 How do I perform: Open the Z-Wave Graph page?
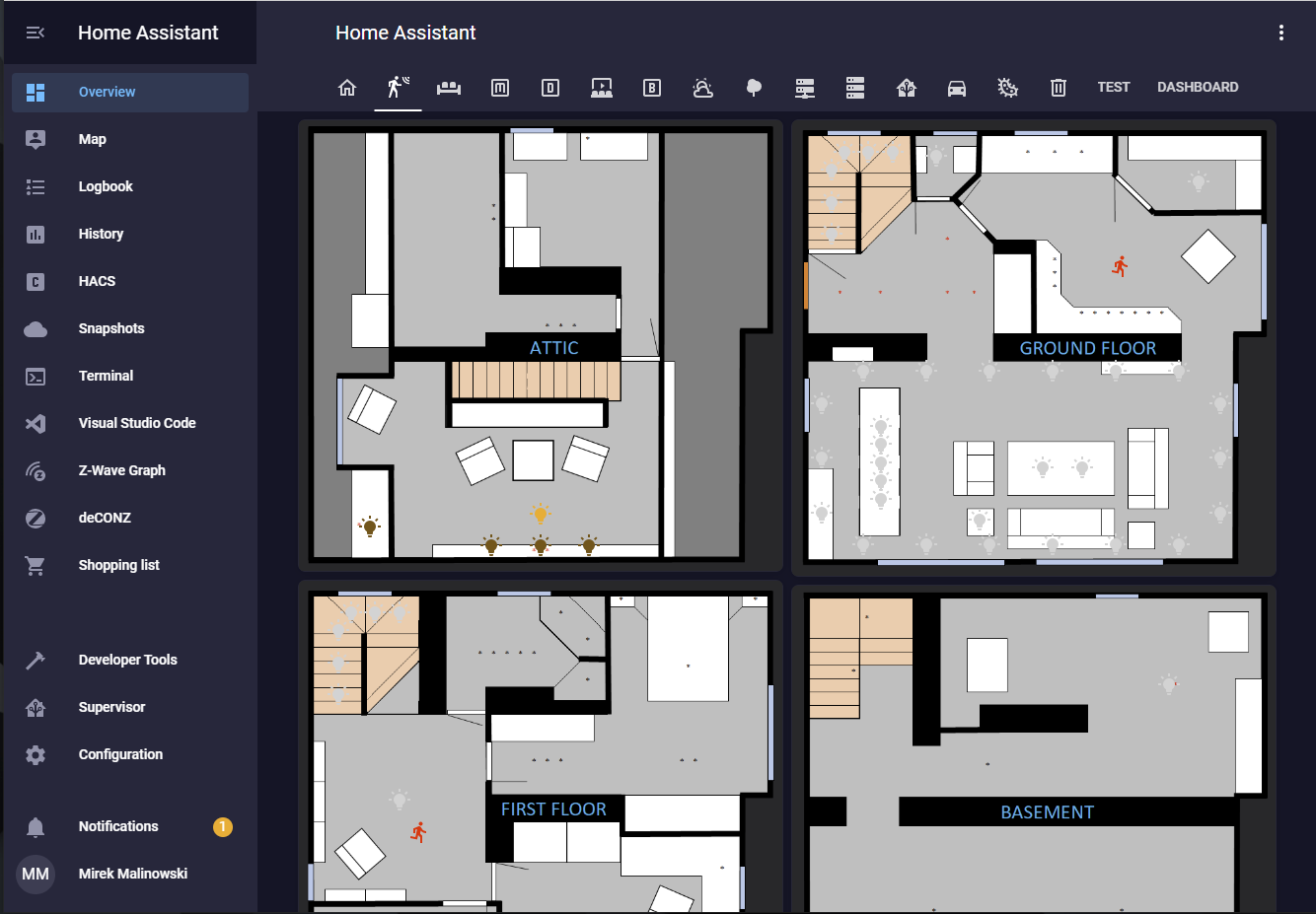(x=130, y=470)
